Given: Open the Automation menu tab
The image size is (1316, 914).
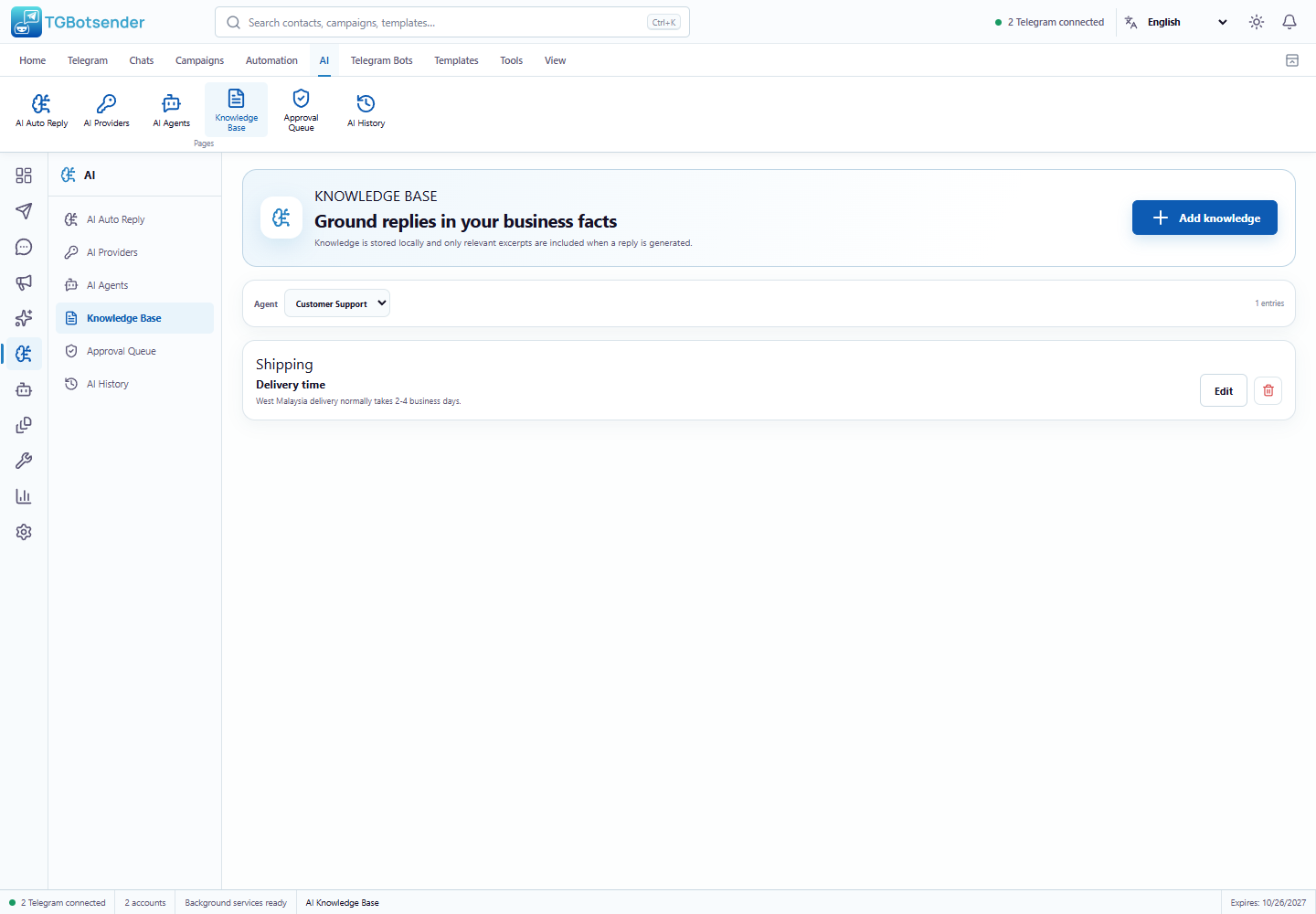Looking at the screenshot, I should tap(271, 60).
